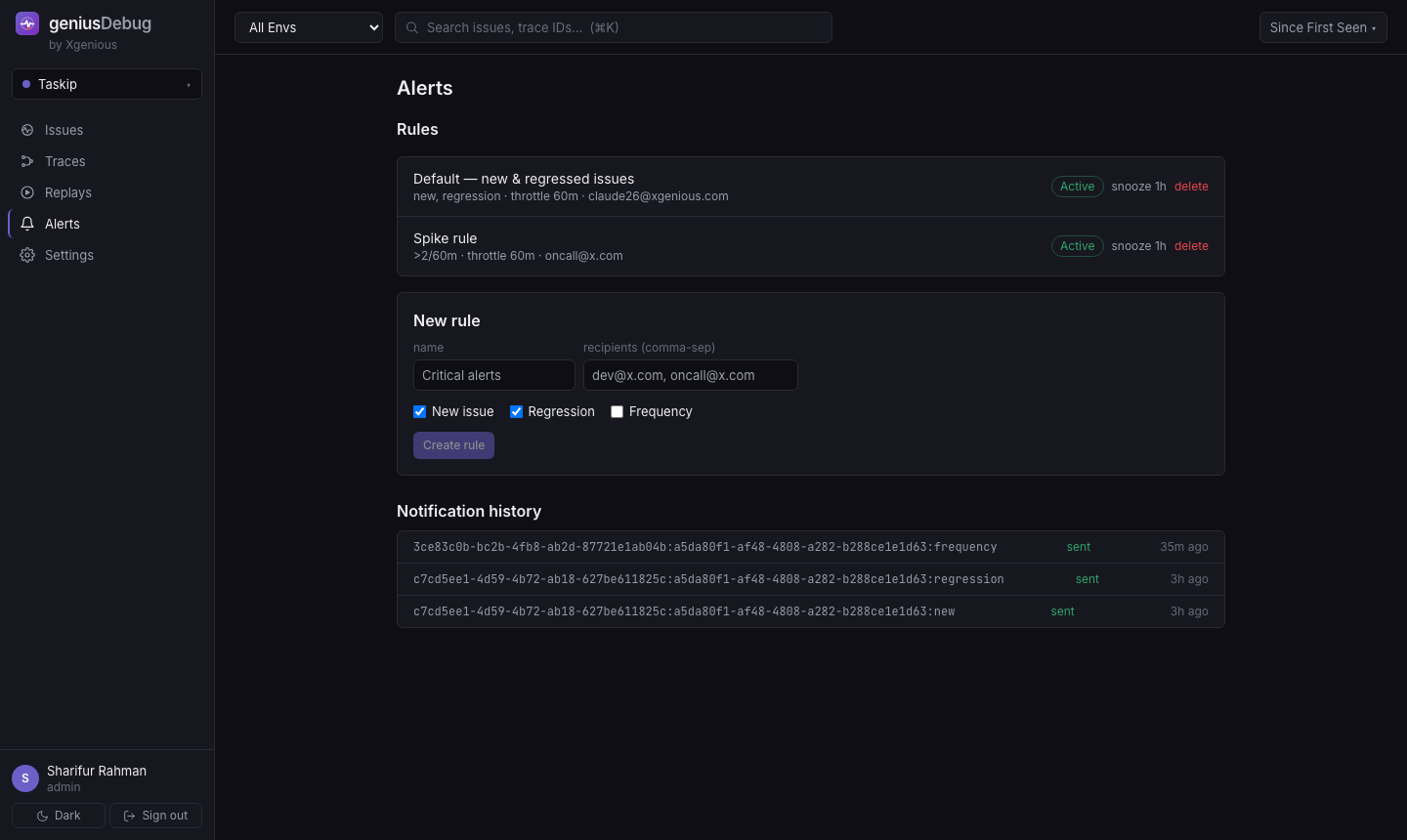
Task: Open Replays via the play icon
Action: click(27, 192)
